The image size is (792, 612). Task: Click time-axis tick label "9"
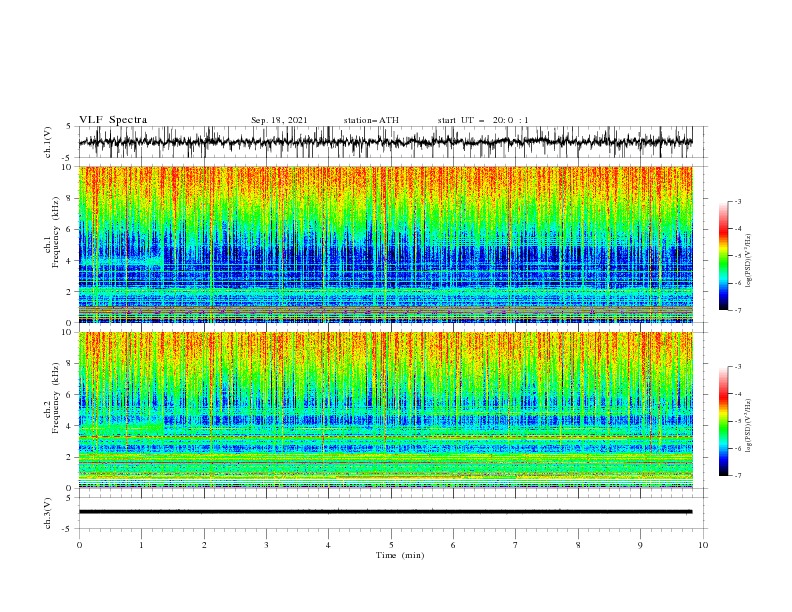pos(640,545)
